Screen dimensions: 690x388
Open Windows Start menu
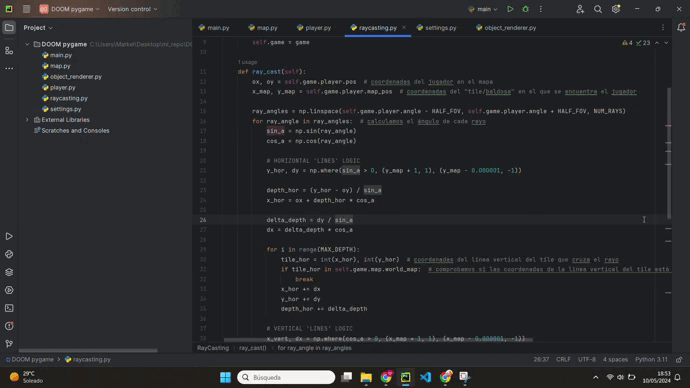coord(225,377)
